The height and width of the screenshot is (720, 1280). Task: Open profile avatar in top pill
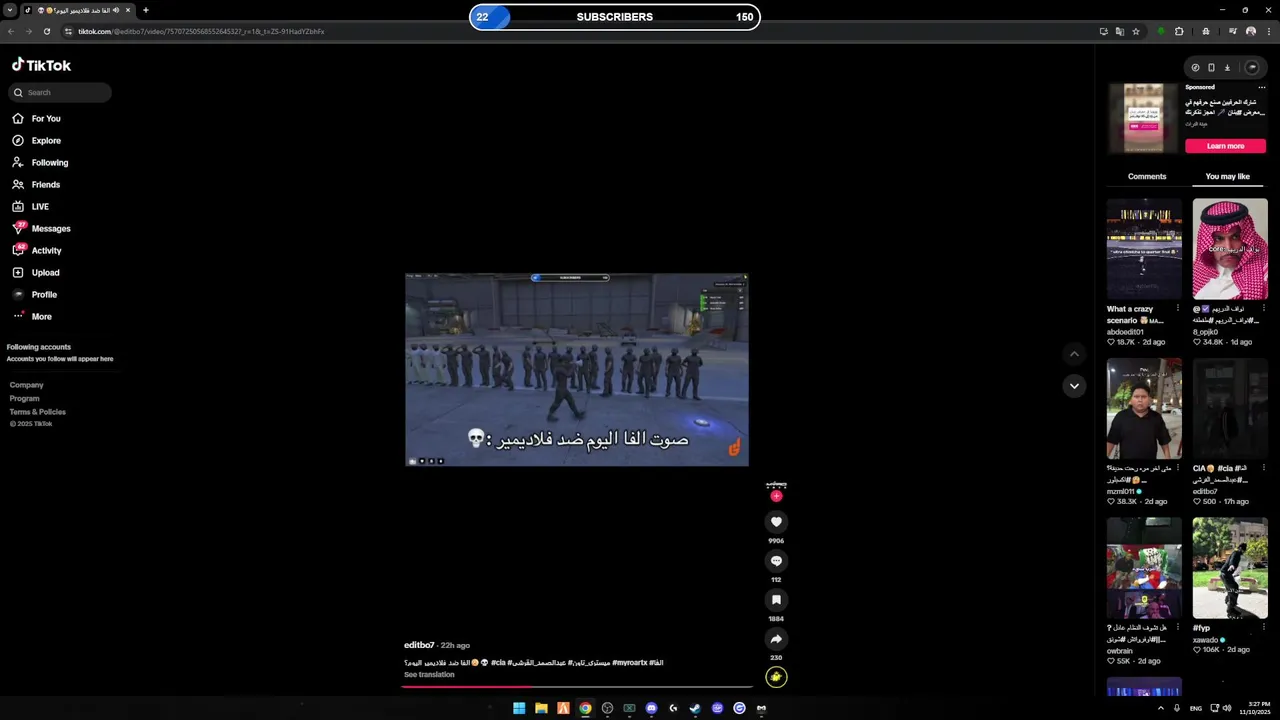(x=1252, y=68)
